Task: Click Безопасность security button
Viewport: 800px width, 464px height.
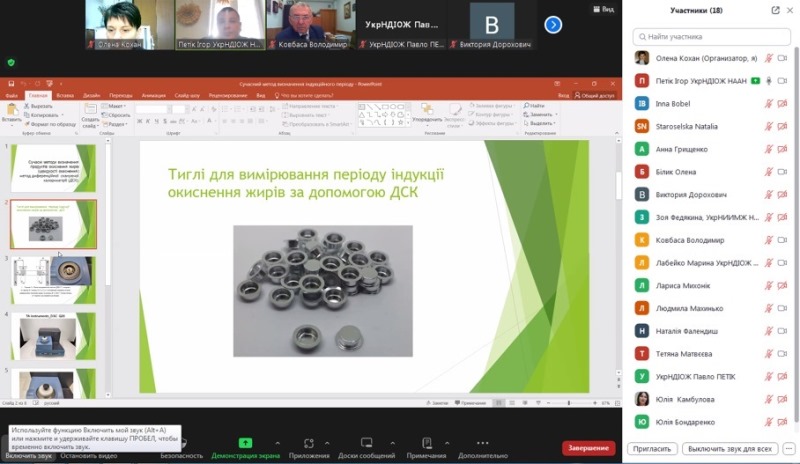Action: pyautogui.click(x=182, y=449)
